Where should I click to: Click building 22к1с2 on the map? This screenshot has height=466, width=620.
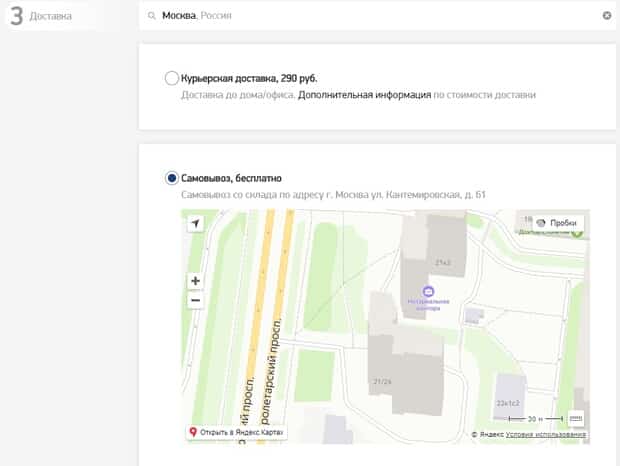click(510, 402)
